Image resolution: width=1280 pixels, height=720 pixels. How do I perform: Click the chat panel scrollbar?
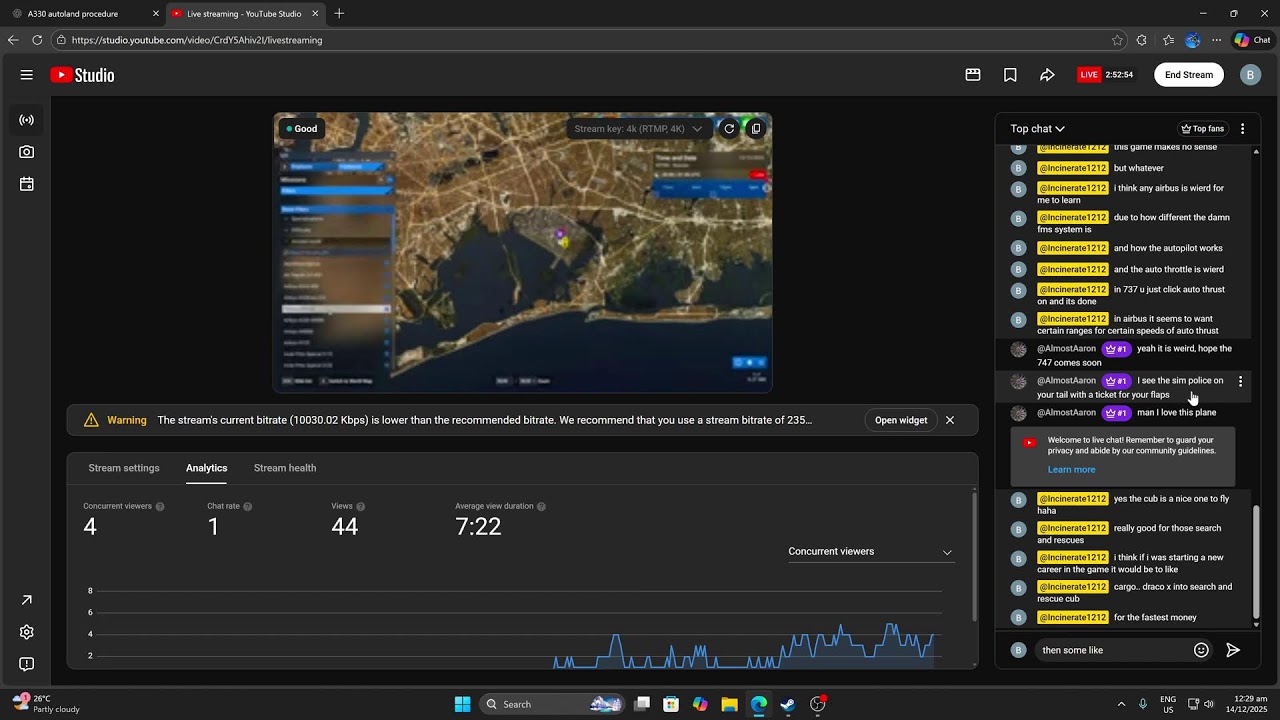[1256, 563]
